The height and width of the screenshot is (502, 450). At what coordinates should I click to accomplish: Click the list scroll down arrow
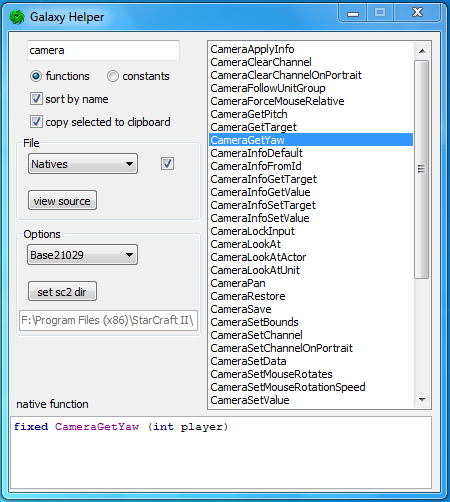point(422,399)
